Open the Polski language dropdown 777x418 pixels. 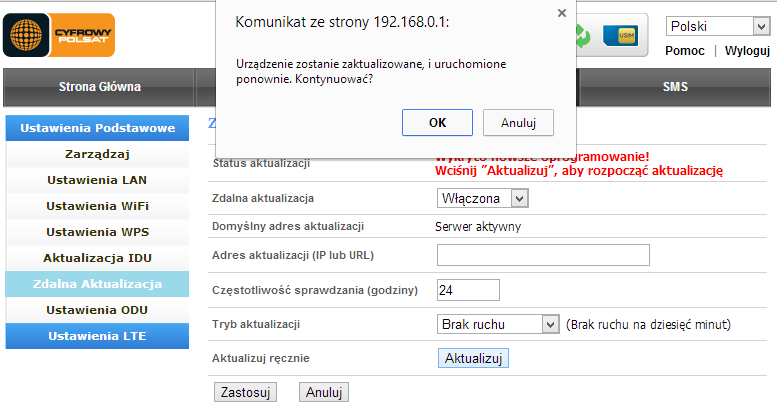[x=718, y=26]
